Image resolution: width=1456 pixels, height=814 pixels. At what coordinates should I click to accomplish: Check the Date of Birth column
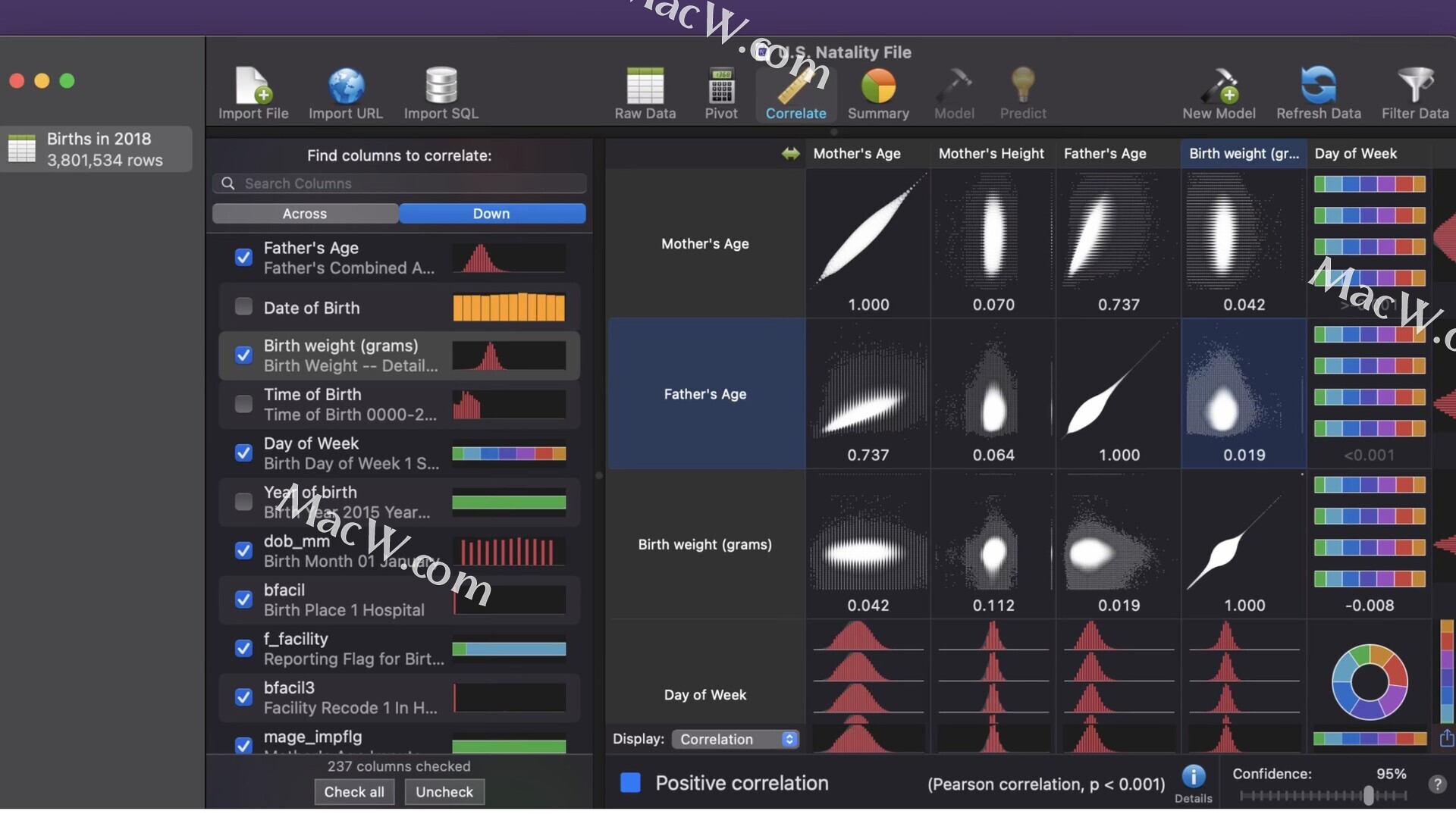(243, 306)
